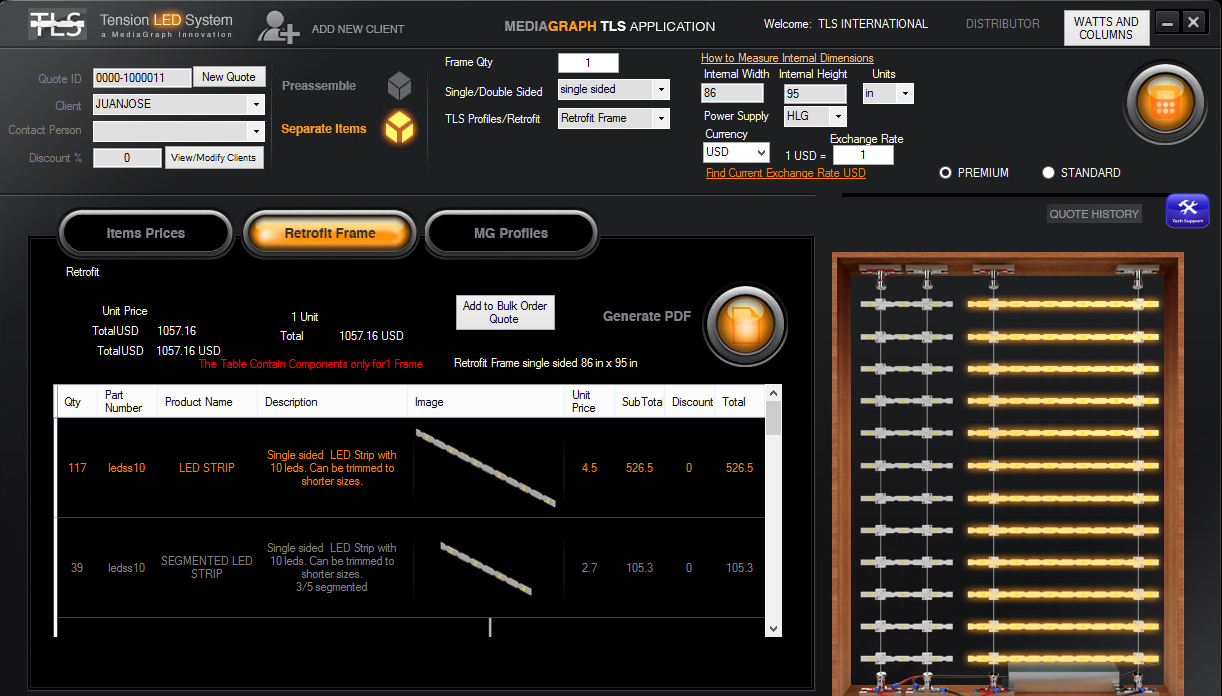Click the Discount column header
Viewport: 1222px width, 696px height.
(x=692, y=402)
